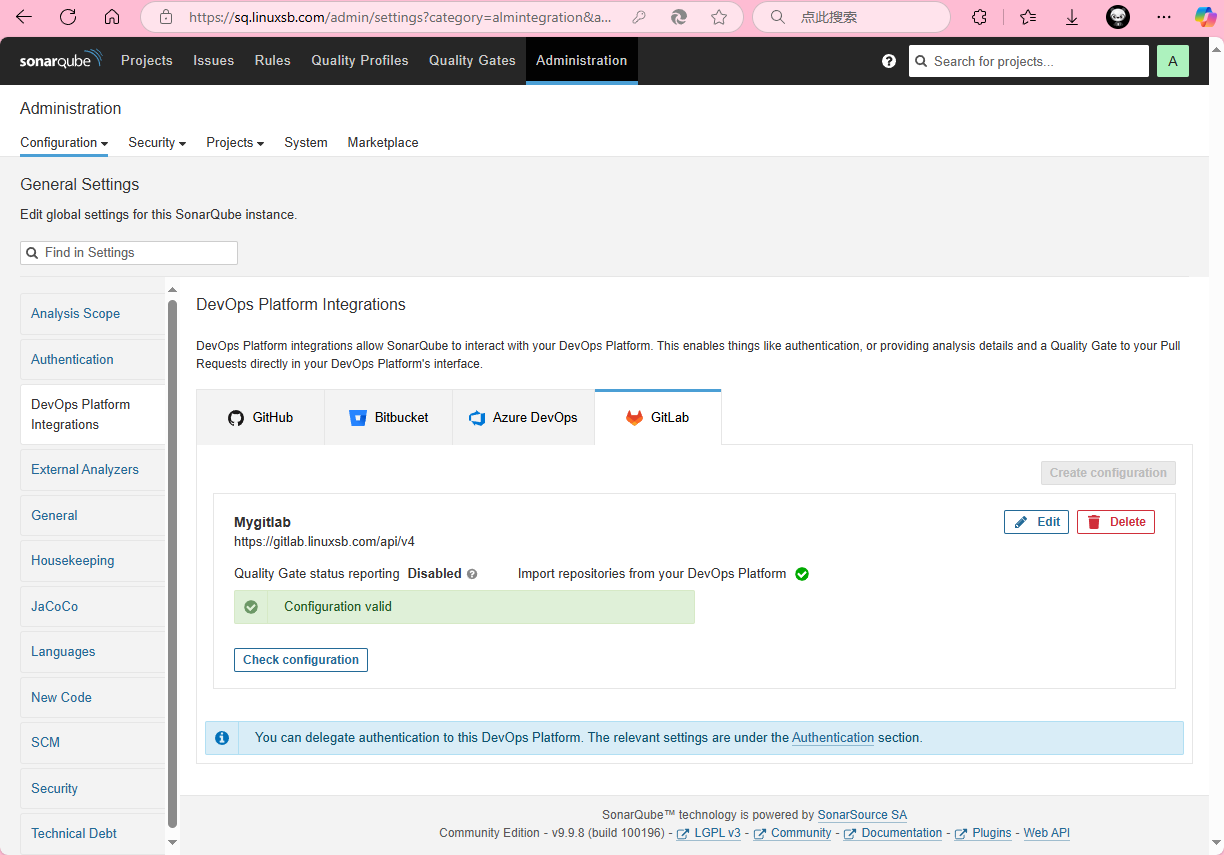Click the Create configuration button
The height and width of the screenshot is (855, 1224).
[1108, 473]
